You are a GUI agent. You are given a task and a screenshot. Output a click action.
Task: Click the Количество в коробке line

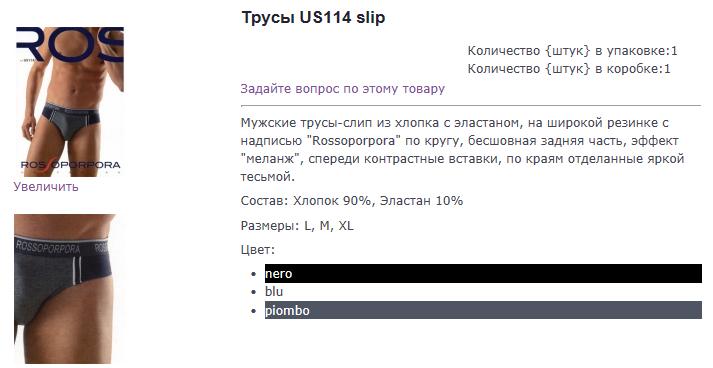(569, 69)
